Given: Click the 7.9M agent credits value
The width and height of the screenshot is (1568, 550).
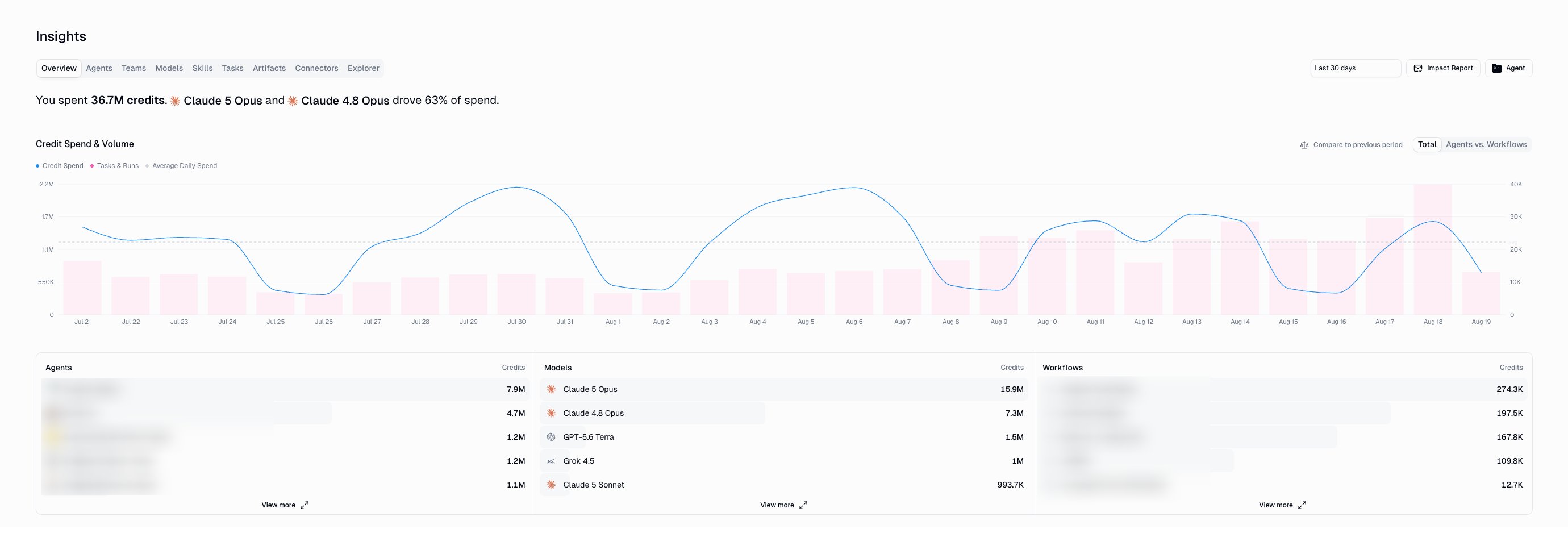Looking at the screenshot, I should pyautogui.click(x=516, y=389).
